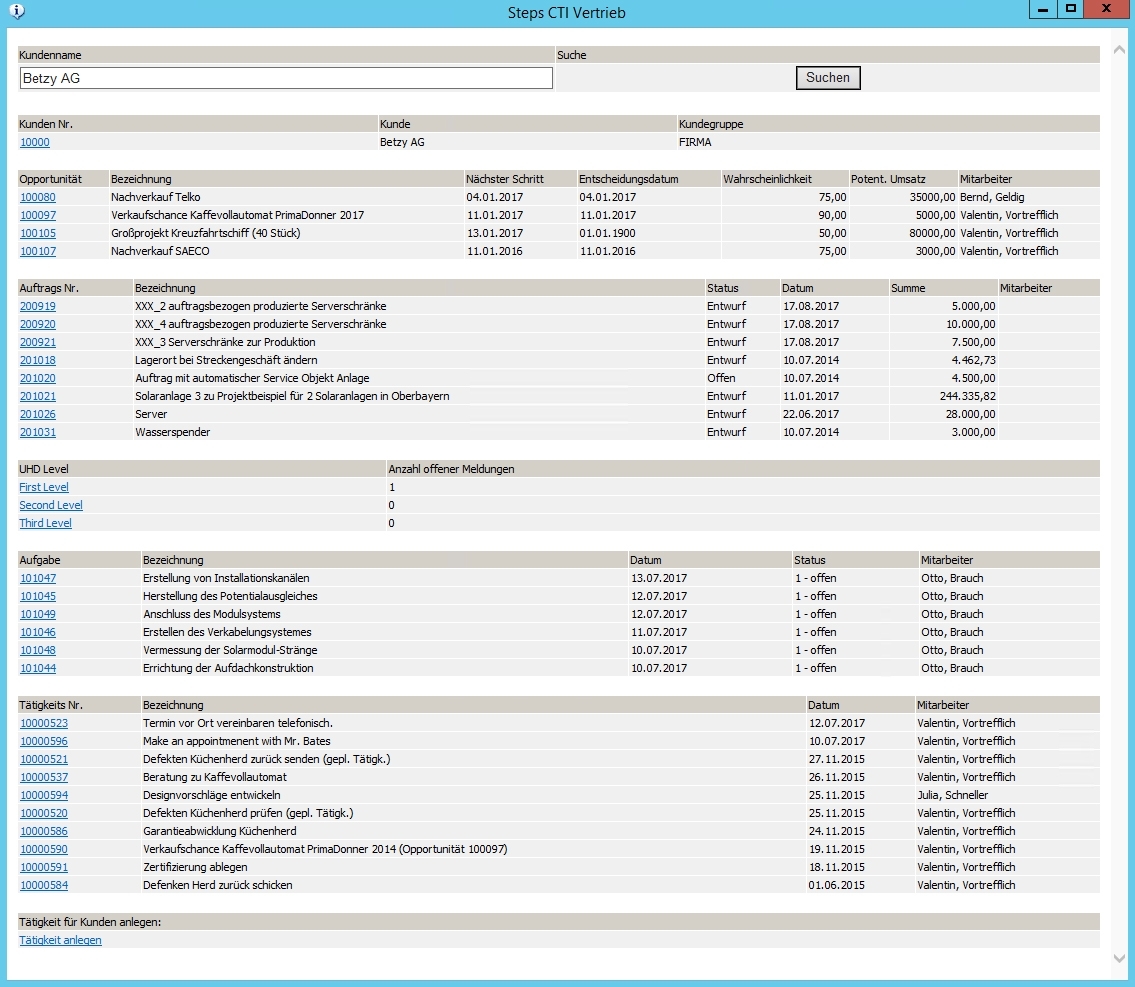
Task: Click 'Make an appointmenent with Mr. Bates'
Action: pos(237,742)
